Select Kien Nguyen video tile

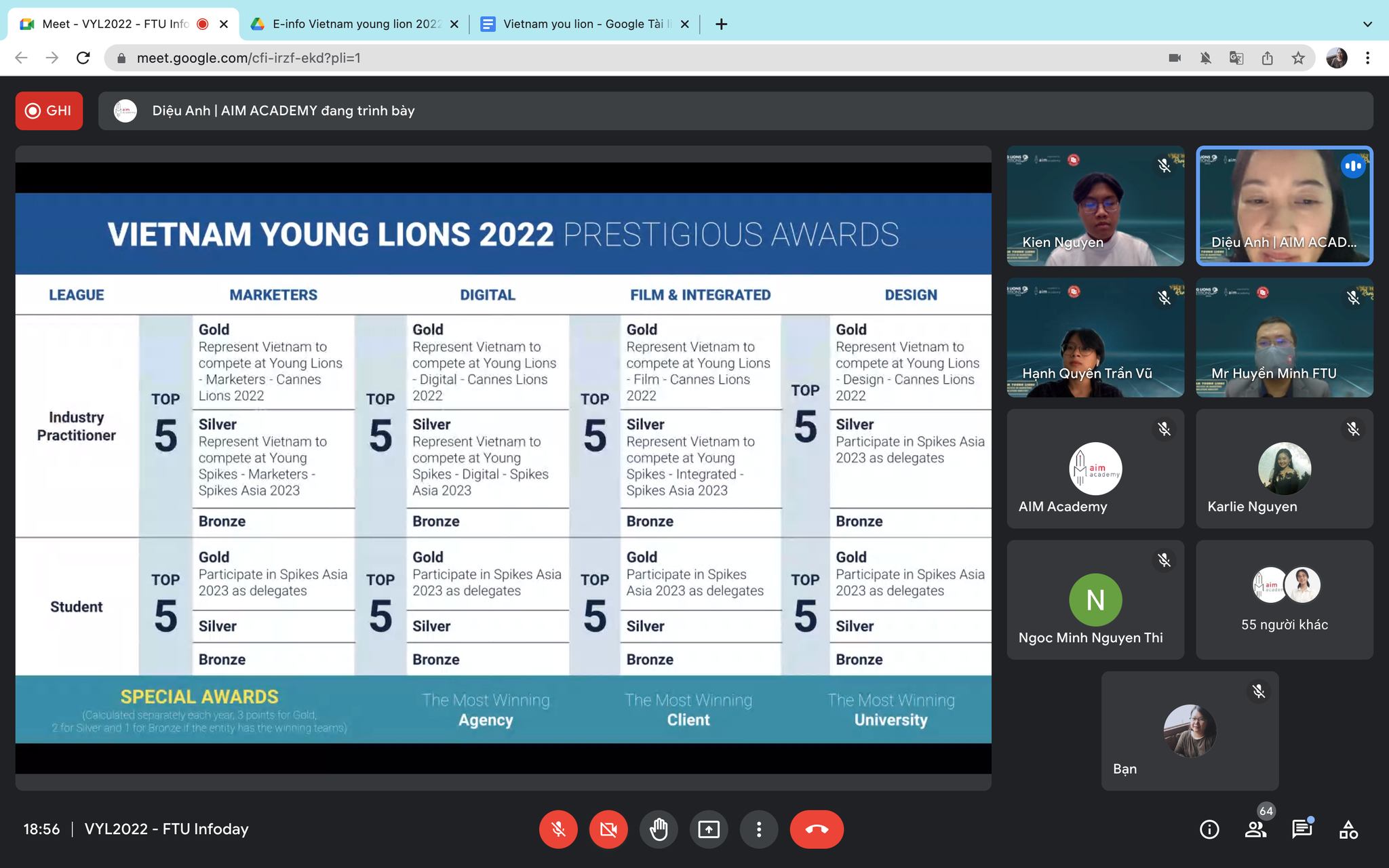tap(1095, 206)
